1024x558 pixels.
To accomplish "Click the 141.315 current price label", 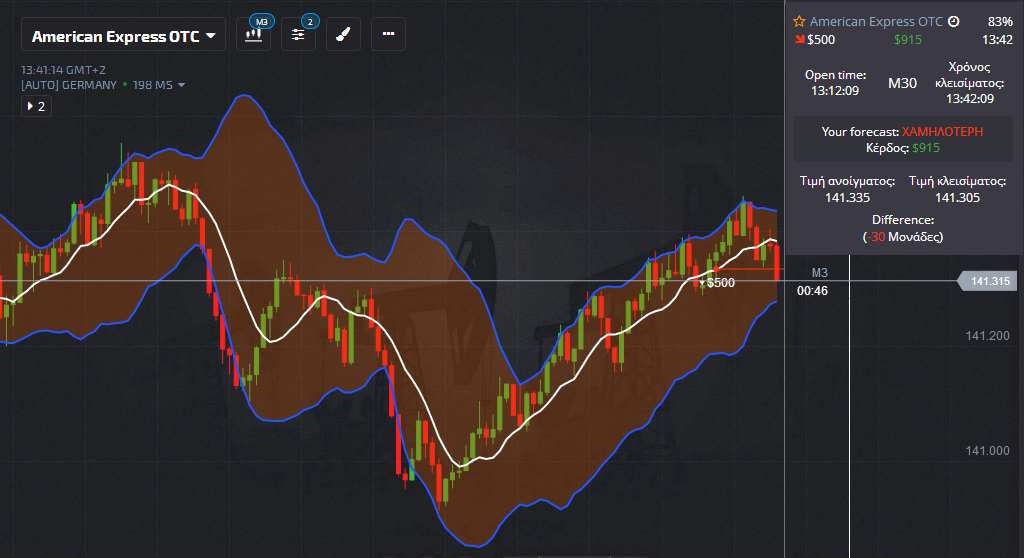I will (x=987, y=281).
